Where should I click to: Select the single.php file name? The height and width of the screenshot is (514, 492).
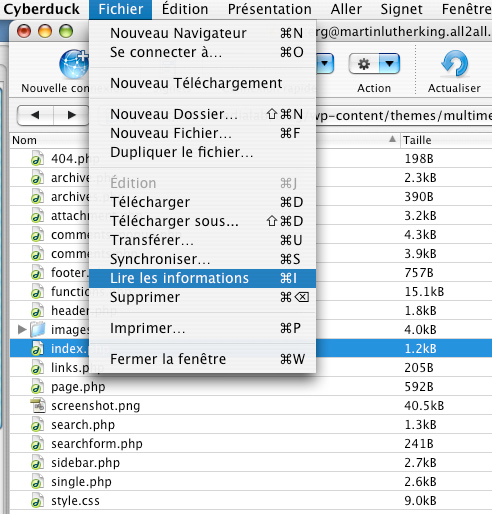point(81,482)
